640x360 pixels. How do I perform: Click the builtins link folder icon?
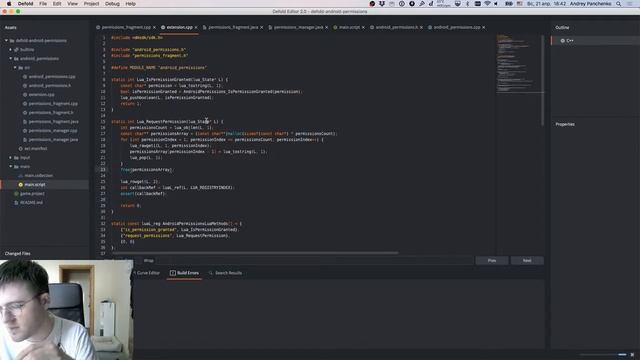(x=16, y=50)
